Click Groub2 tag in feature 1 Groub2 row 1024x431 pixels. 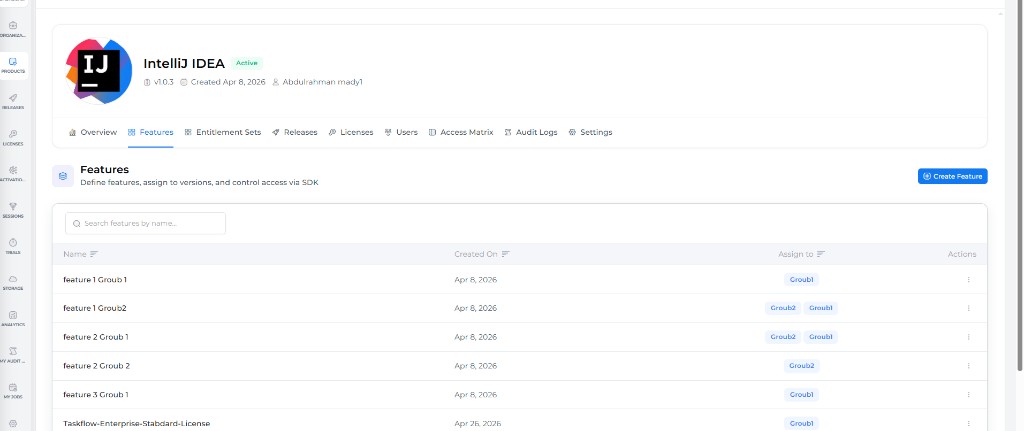pos(782,308)
